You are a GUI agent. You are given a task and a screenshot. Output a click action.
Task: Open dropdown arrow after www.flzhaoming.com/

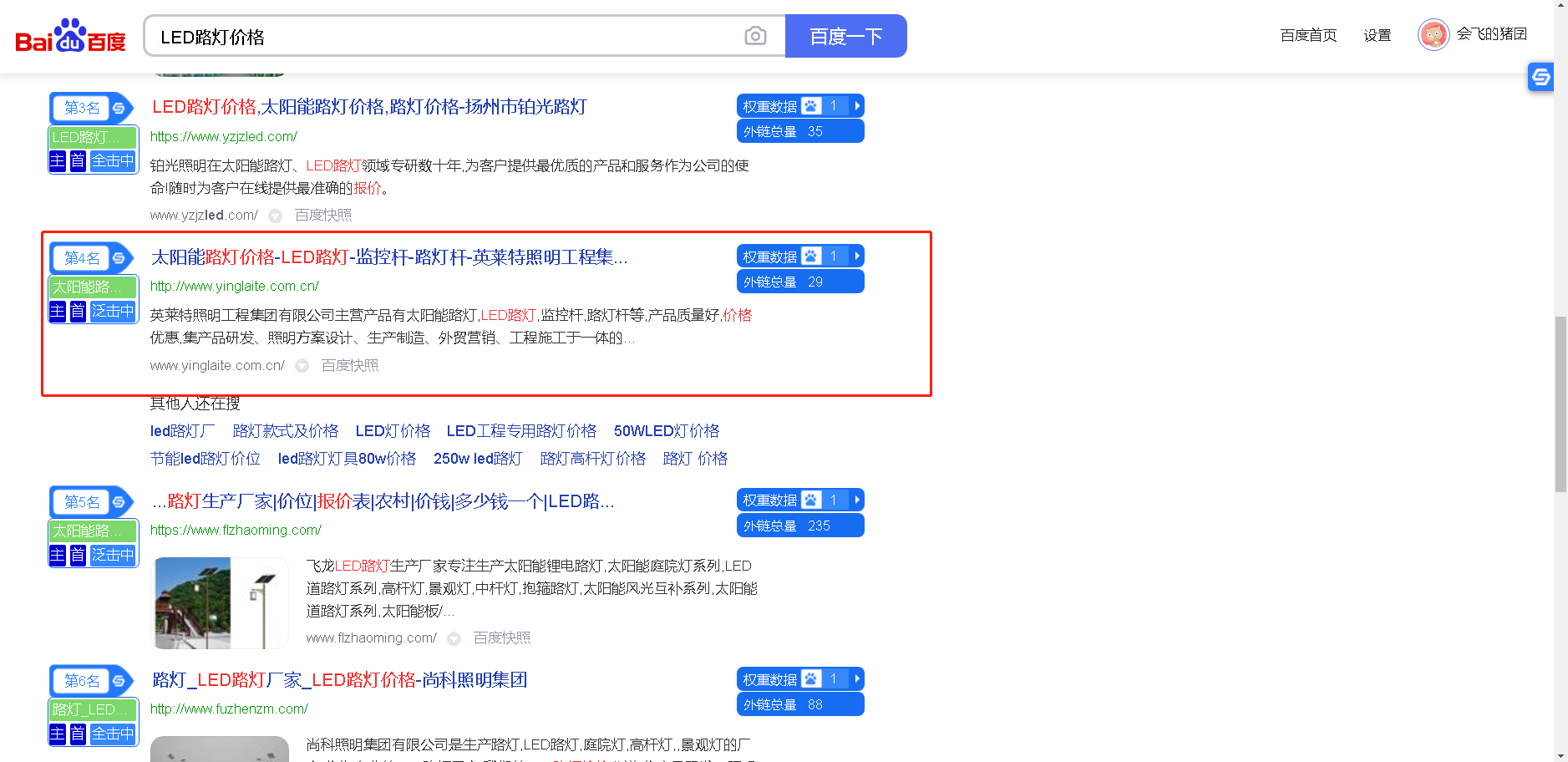click(x=454, y=639)
